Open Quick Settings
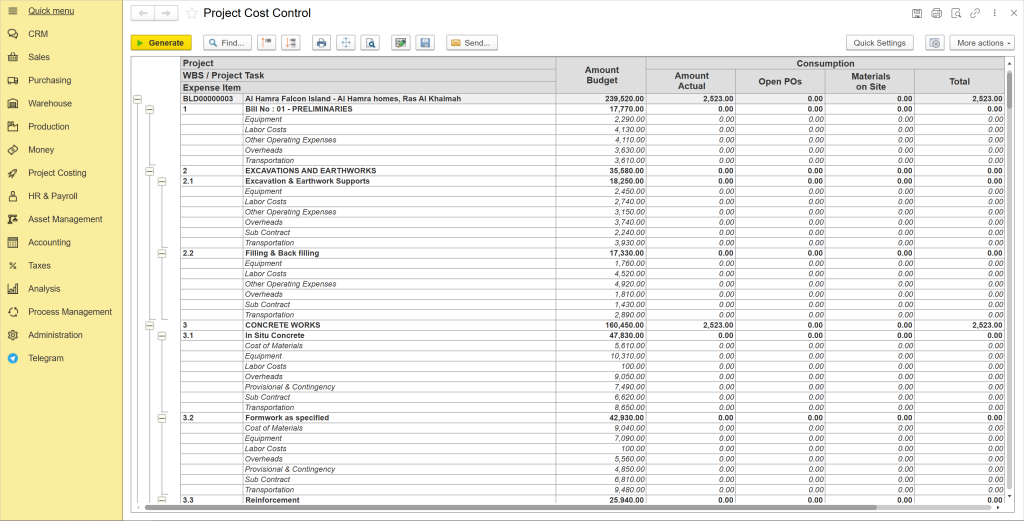This screenshot has width=1024, height=521. point(880,42)
